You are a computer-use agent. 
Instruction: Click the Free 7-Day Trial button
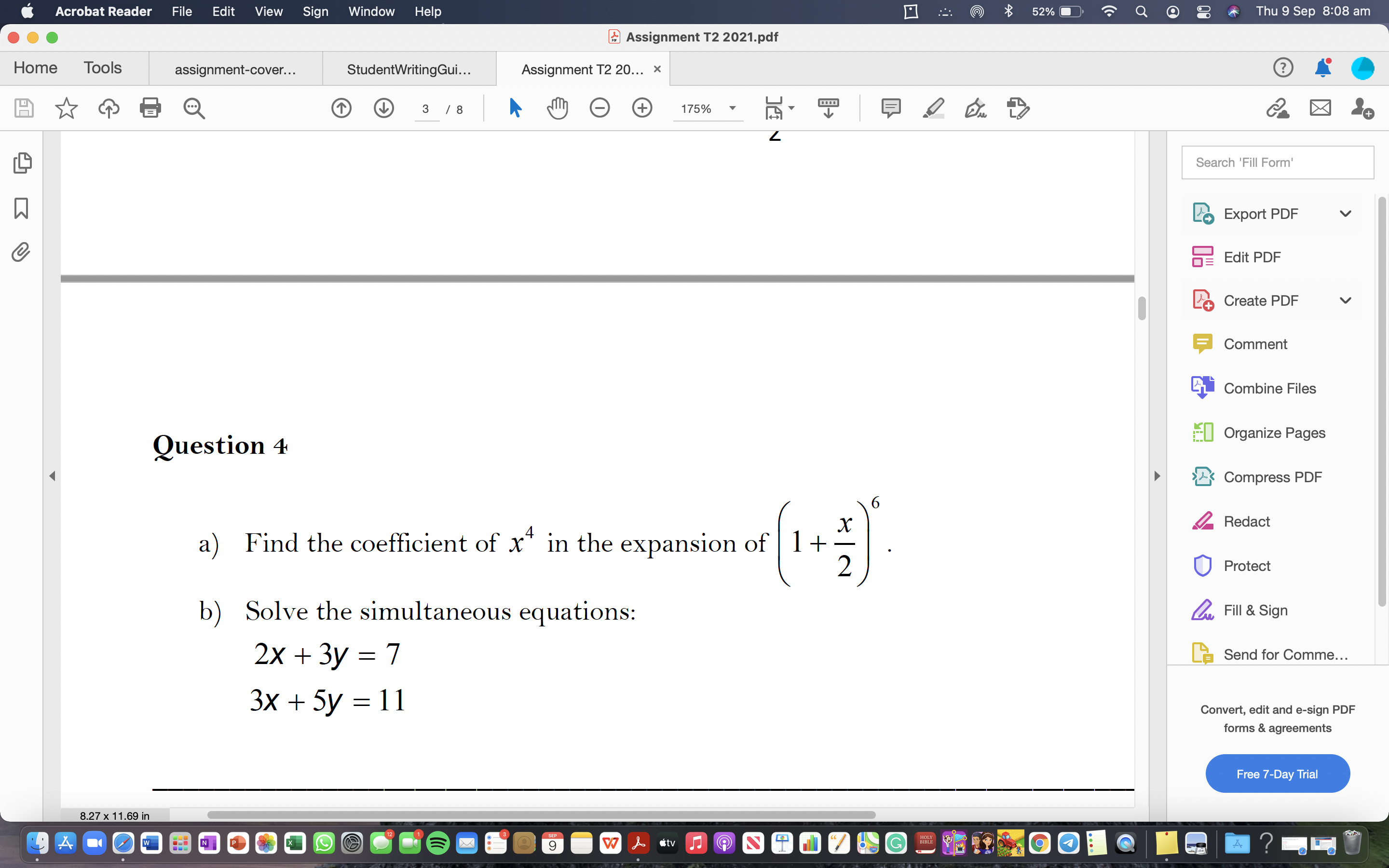(x=1277, y=772)
